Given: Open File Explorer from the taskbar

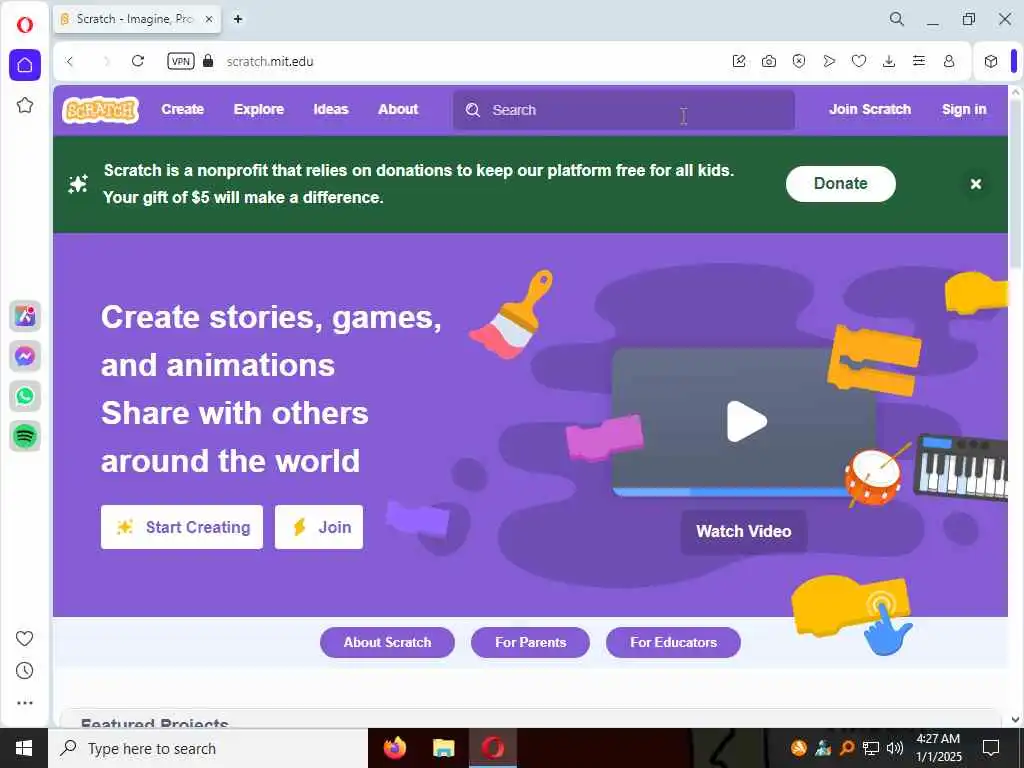Looking at the screenshot, I should coord(443,748).
